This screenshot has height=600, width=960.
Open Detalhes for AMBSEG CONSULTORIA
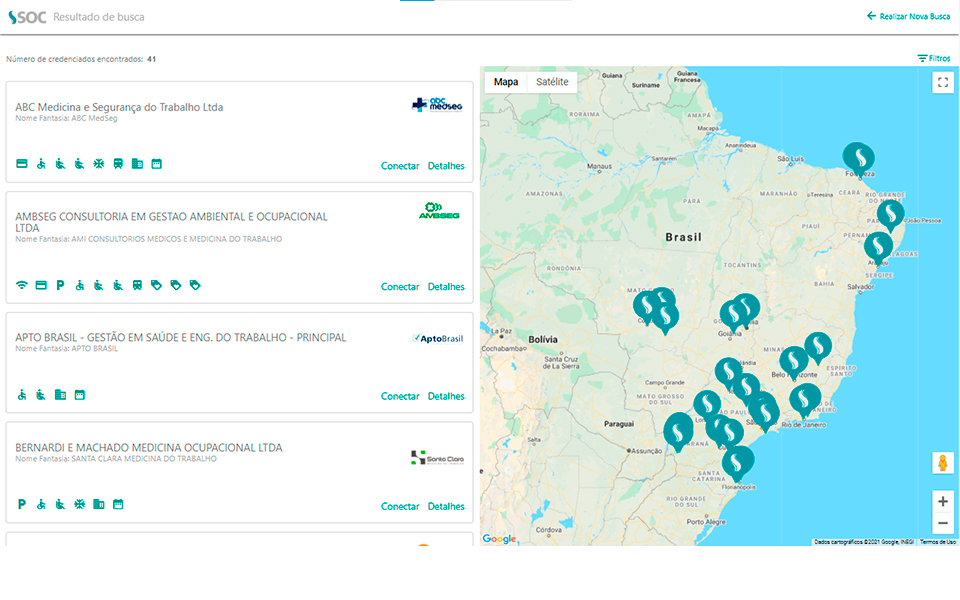pos(446,287)
